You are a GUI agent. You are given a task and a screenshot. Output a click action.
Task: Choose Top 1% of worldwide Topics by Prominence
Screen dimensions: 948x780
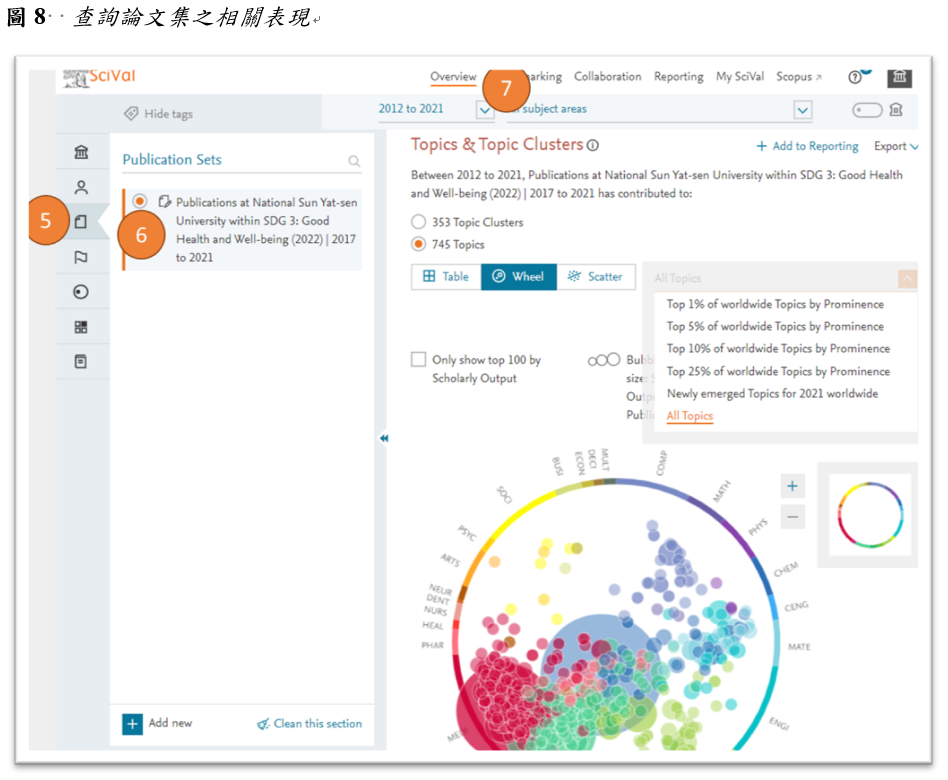pos(775,304)
